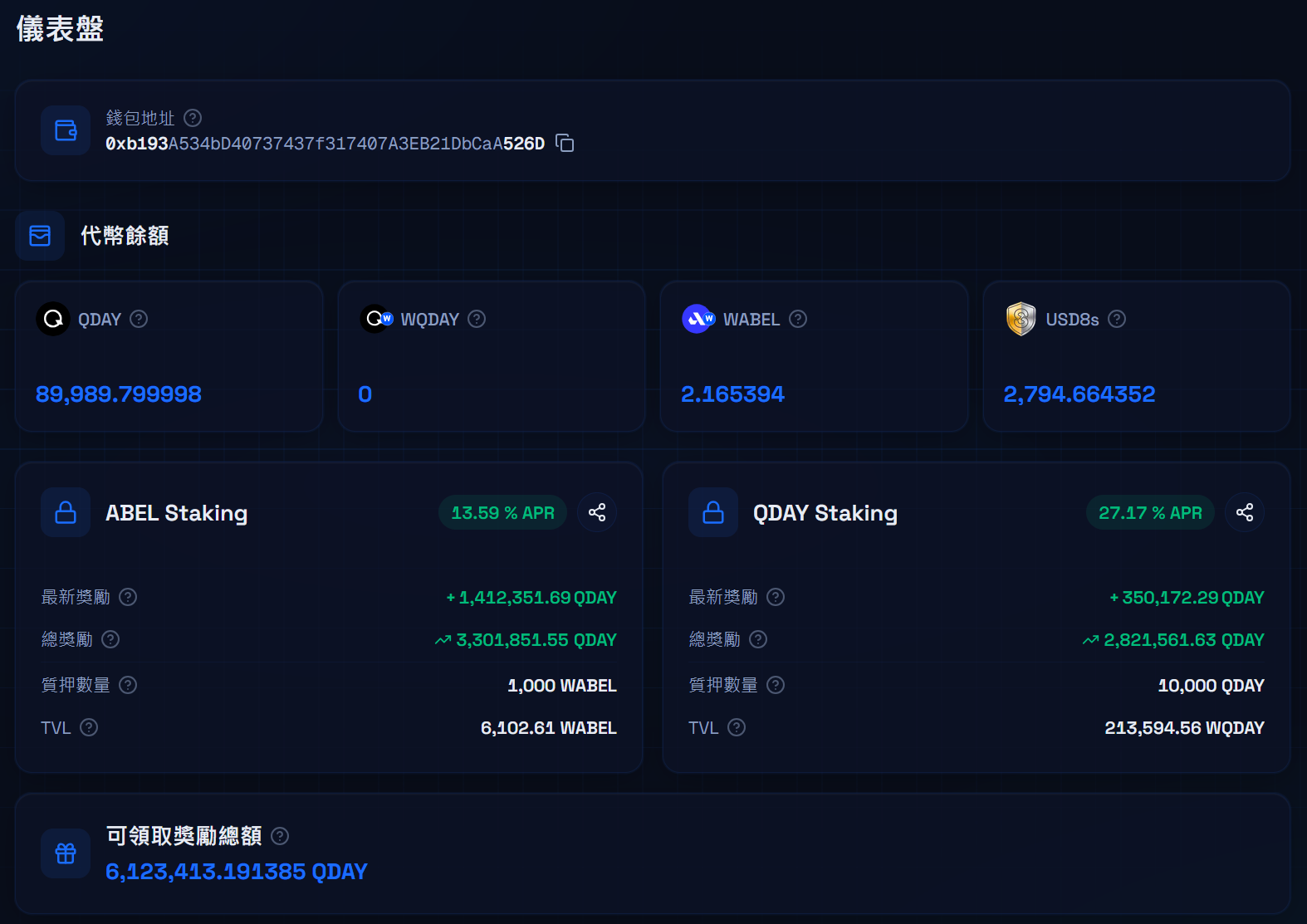Click the claimable total 6,123,413.191385 QDAY
This screenshot has height=924, width=1307.
pyautogui.click(x=237, y=872)
